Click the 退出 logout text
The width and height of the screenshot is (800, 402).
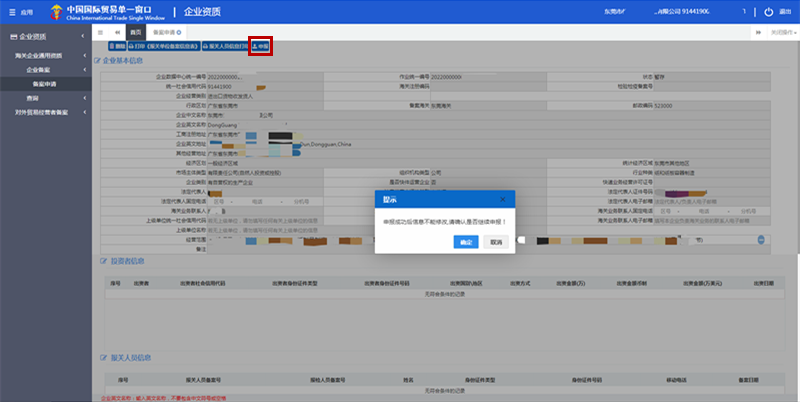pos(785,12)
